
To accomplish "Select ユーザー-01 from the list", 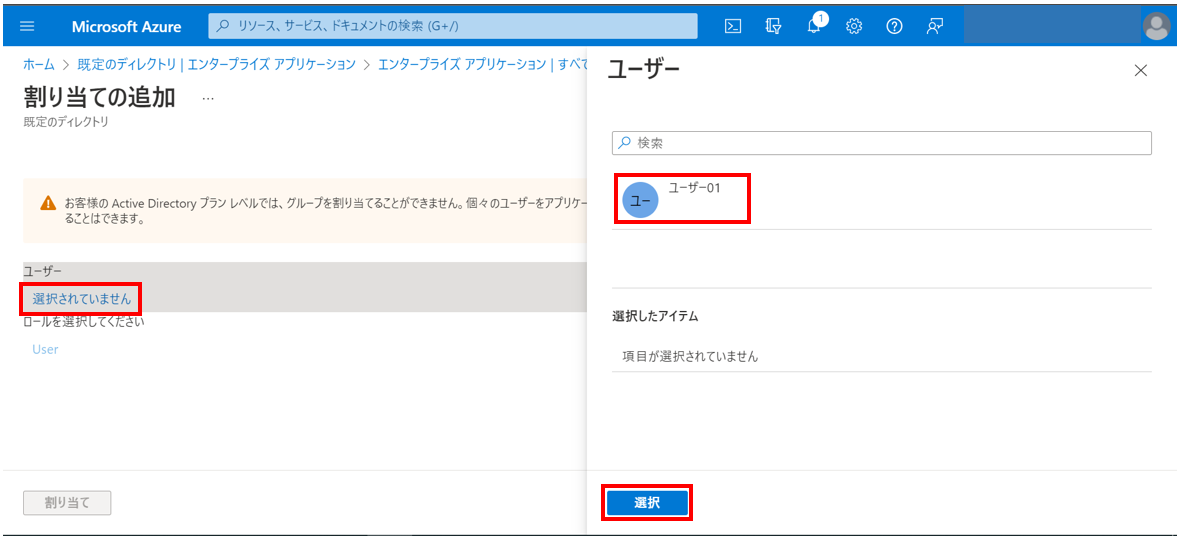I will (x=694, y=188).
